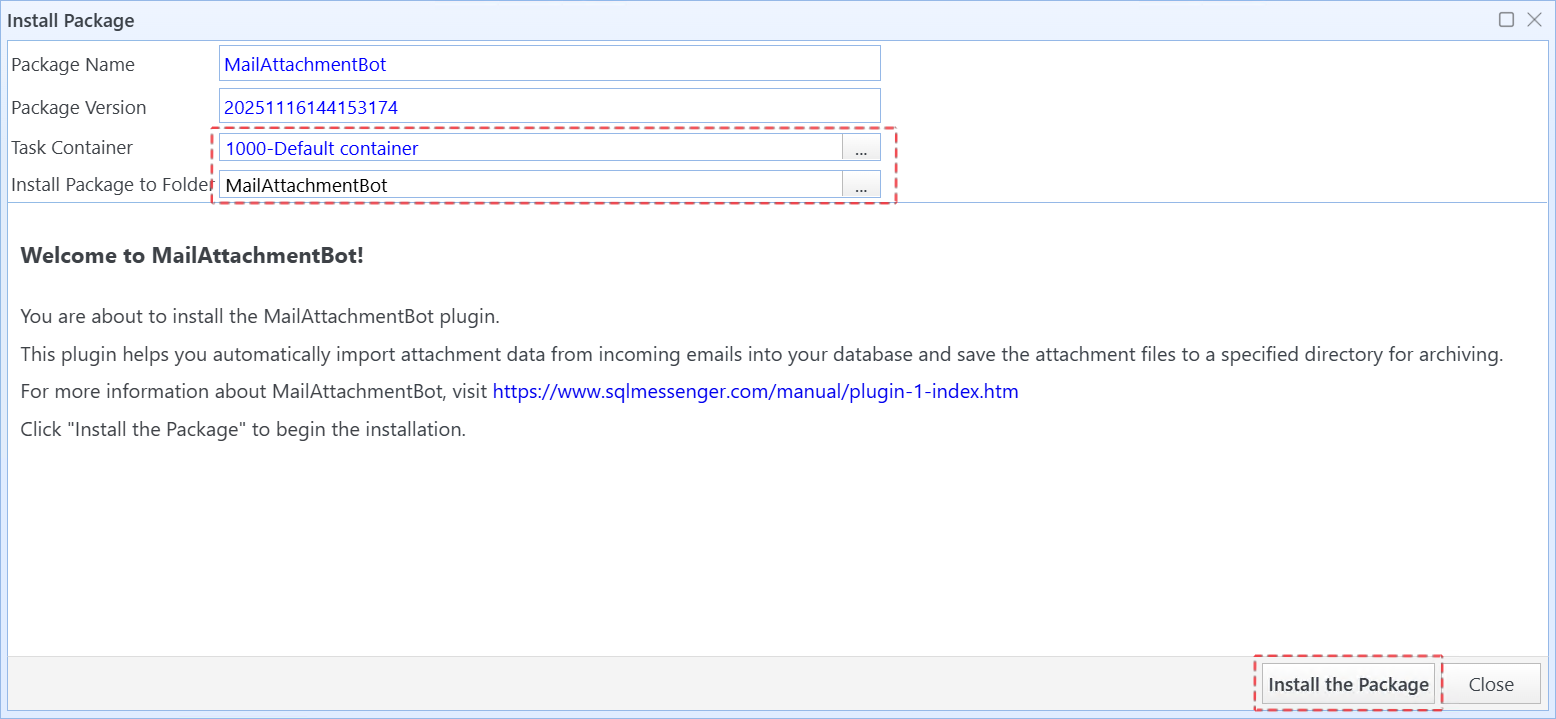The width and height of the screenshot is (1556, 719).
Task: Click the Package Name label
Action: pyautogui.click(x=73, y=65)
